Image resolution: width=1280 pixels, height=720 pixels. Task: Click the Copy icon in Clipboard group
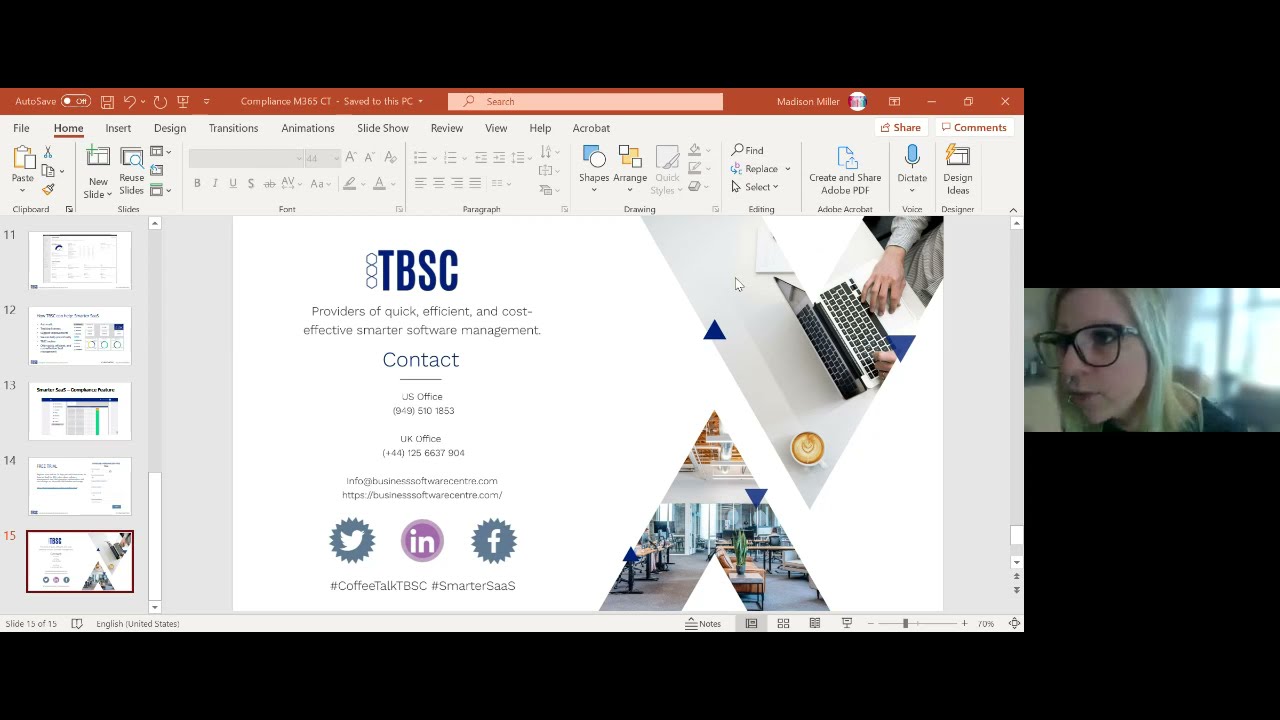tap(48, 171)
